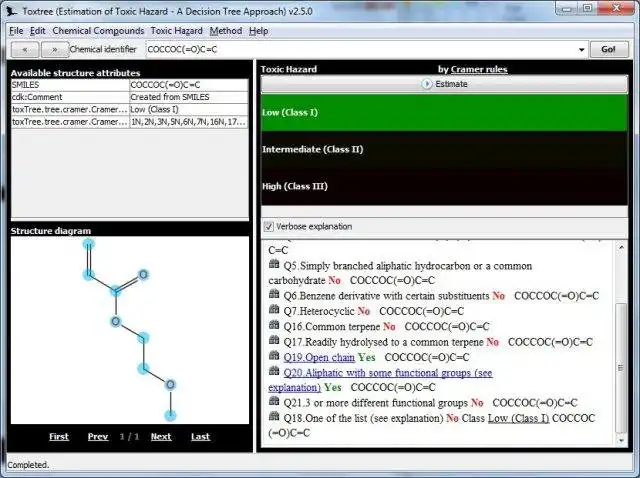Viewport: 640px width, 478px height.
Task: Toggle the Verbose explanation checkbox
Action: (269, 227)
